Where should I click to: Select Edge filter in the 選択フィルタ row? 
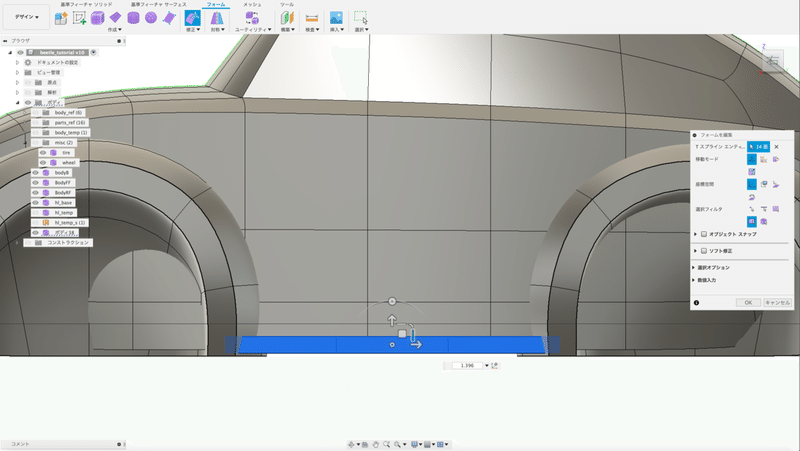764,209
